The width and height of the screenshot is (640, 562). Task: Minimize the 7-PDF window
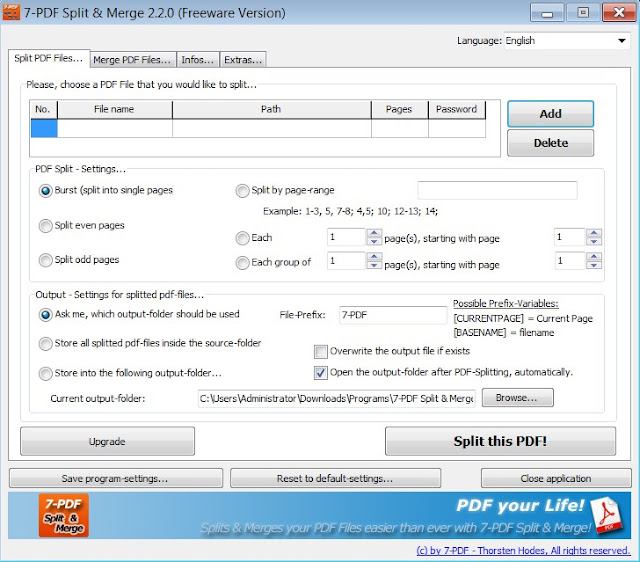547,13
